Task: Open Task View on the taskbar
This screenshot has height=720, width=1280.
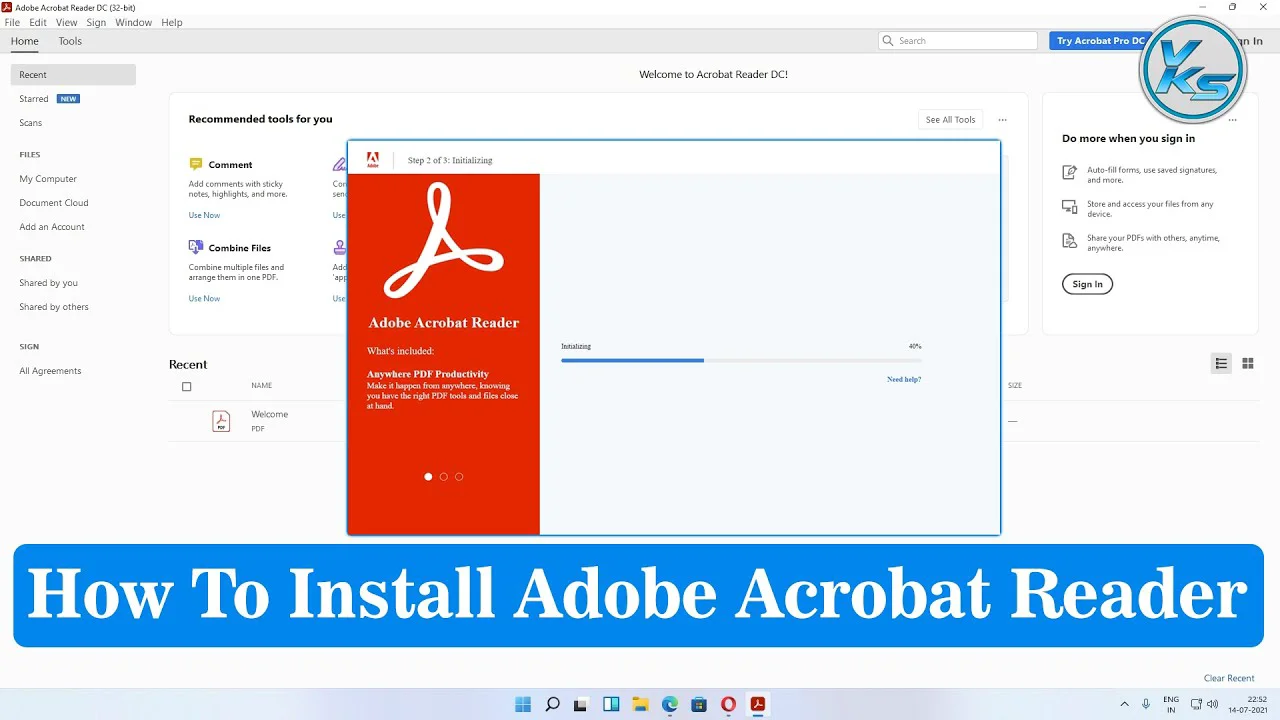Action: (581, 704)
